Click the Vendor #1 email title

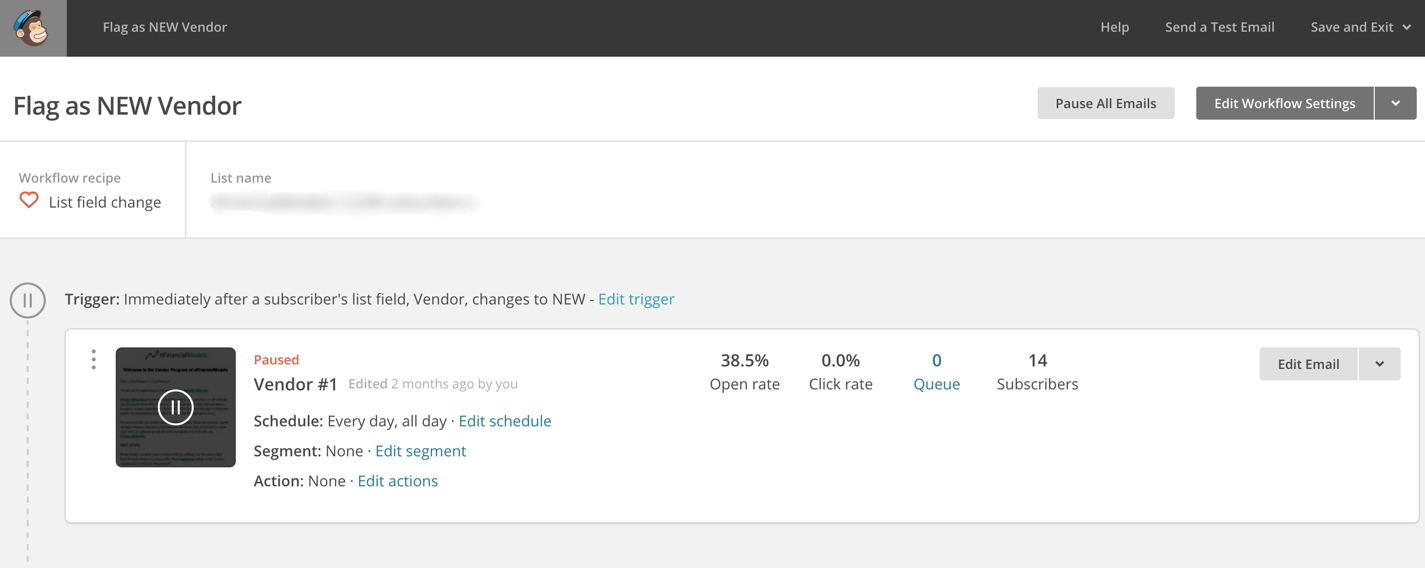tap(296, 384)
